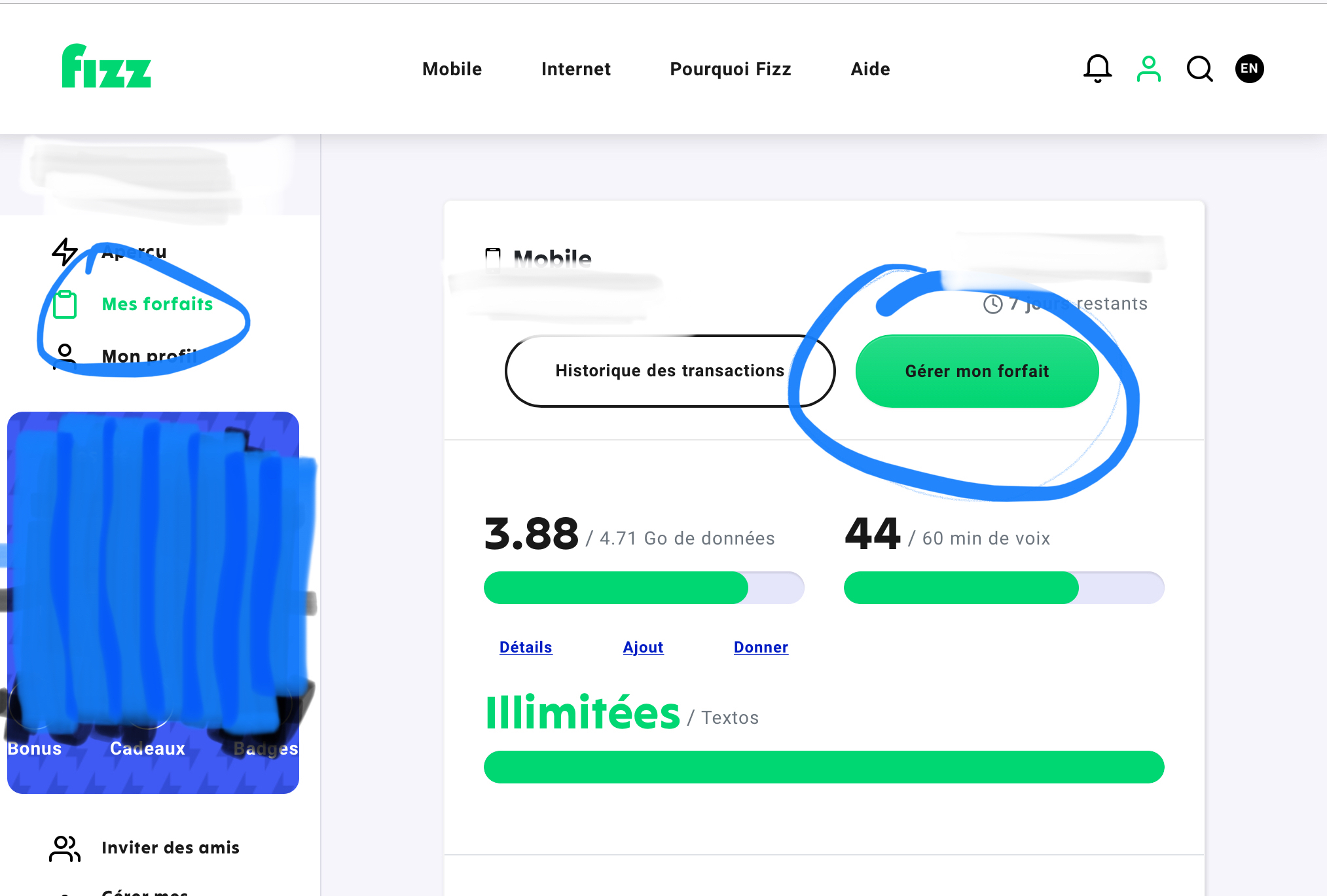Open the Détails link

[525, 647]
